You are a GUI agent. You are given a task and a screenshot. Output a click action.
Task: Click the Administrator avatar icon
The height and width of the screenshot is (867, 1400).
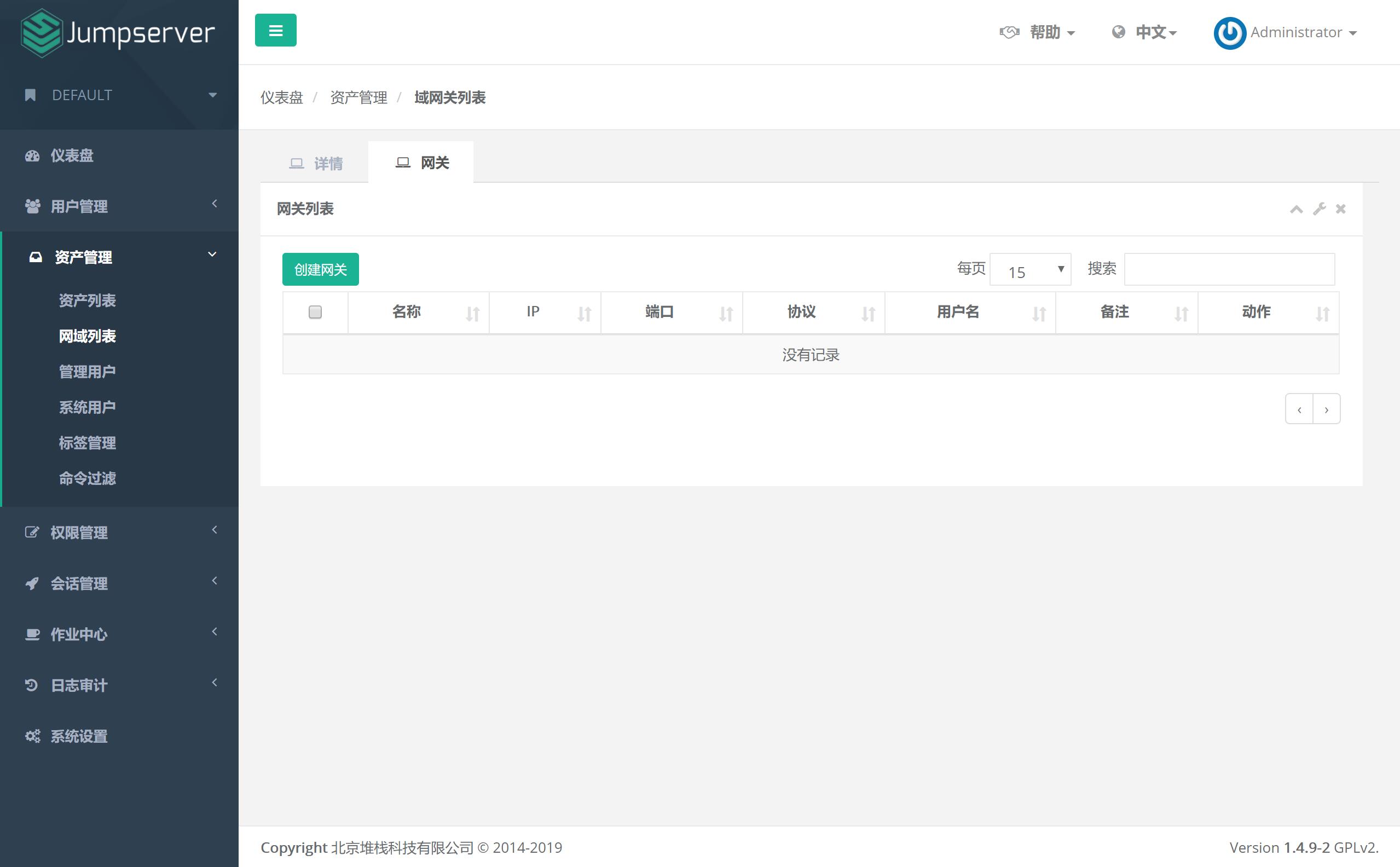[x=1230, y=33]
